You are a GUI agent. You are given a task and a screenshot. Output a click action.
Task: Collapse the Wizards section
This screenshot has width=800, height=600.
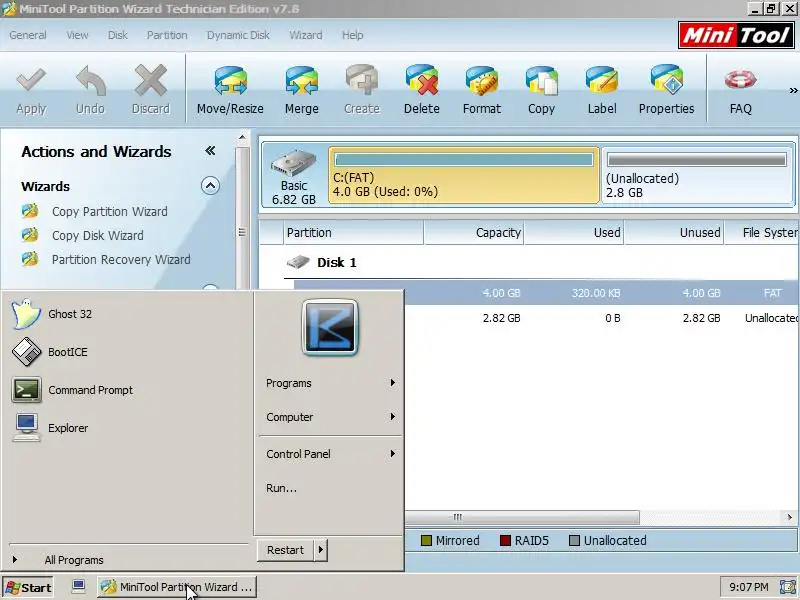pyautogui.click(x=210, y=186)
